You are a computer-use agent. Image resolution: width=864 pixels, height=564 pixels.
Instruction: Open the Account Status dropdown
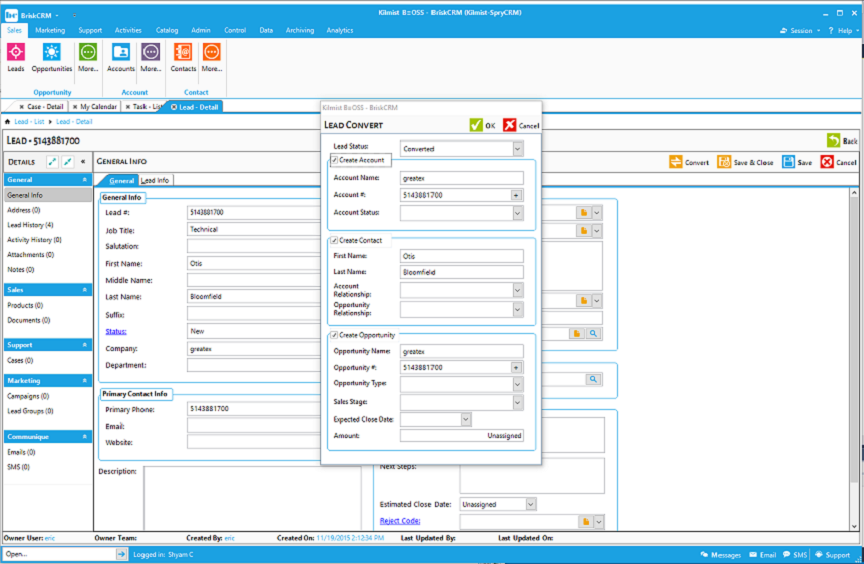coord(517,213)
